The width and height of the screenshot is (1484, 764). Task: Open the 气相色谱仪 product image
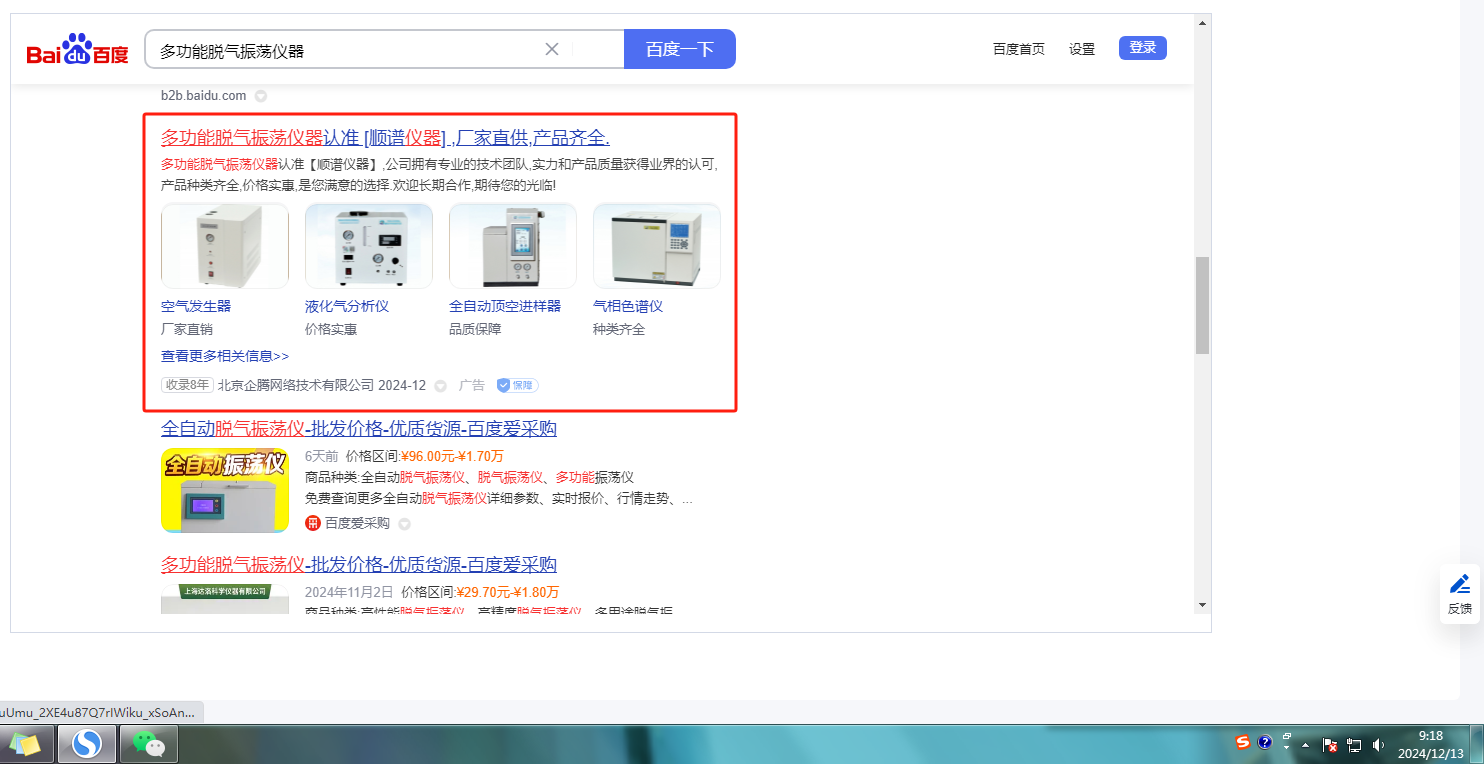click(x=657, y=246)
